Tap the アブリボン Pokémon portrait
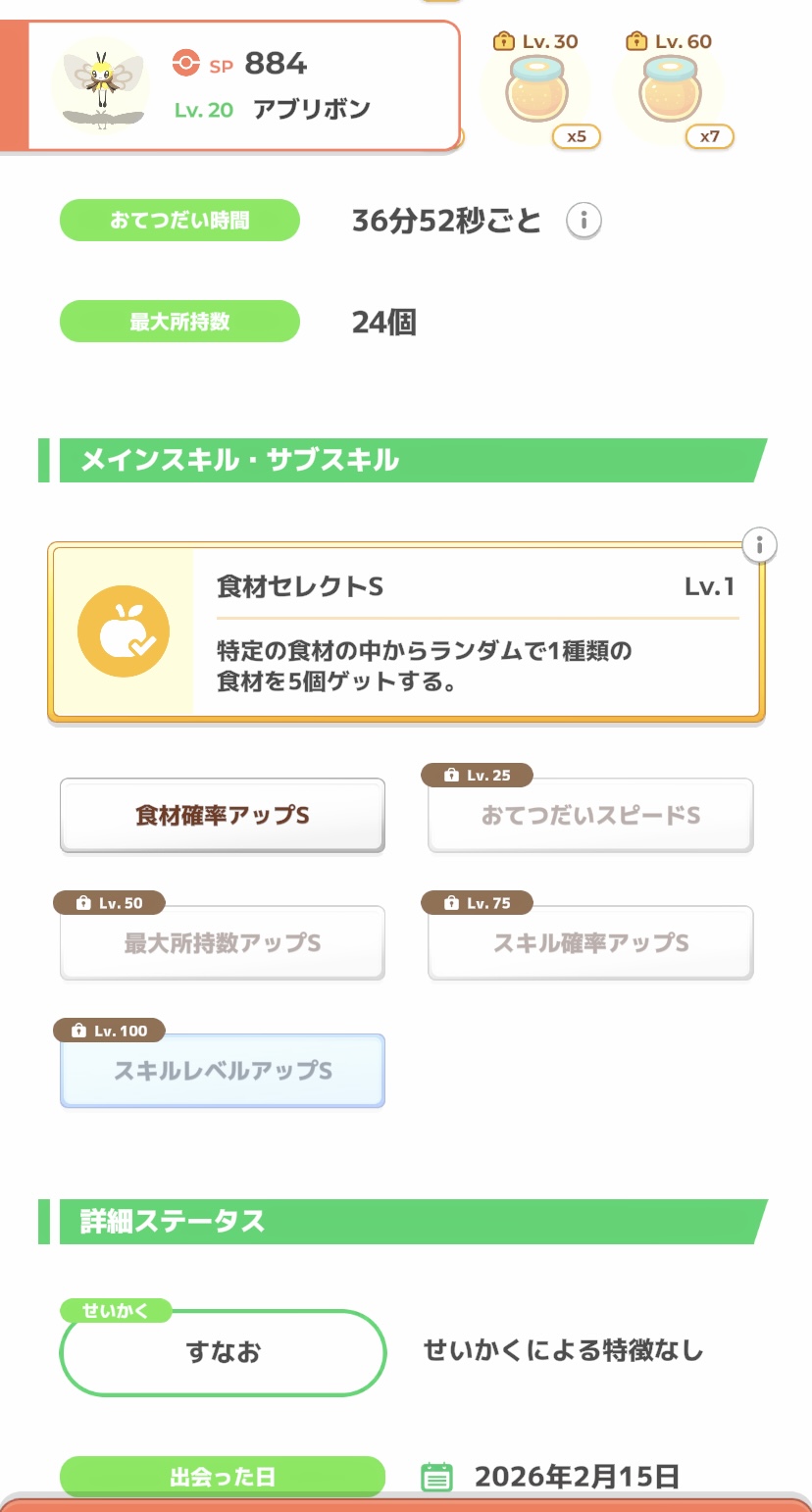 [x=104, y=84]
